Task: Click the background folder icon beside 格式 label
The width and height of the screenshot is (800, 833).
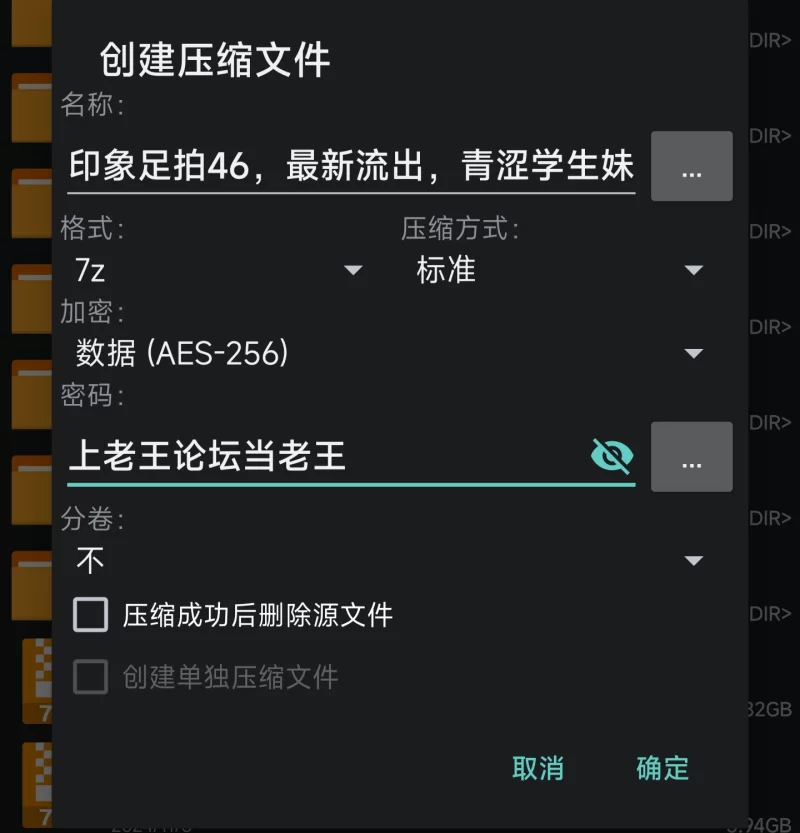Action: coord(32,204)
